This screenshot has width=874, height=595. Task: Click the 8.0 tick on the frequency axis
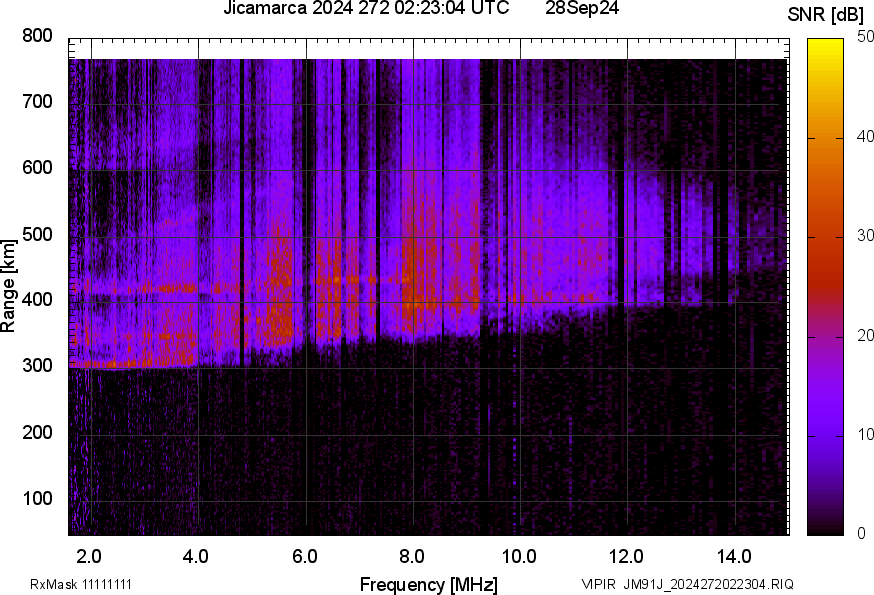412,555
